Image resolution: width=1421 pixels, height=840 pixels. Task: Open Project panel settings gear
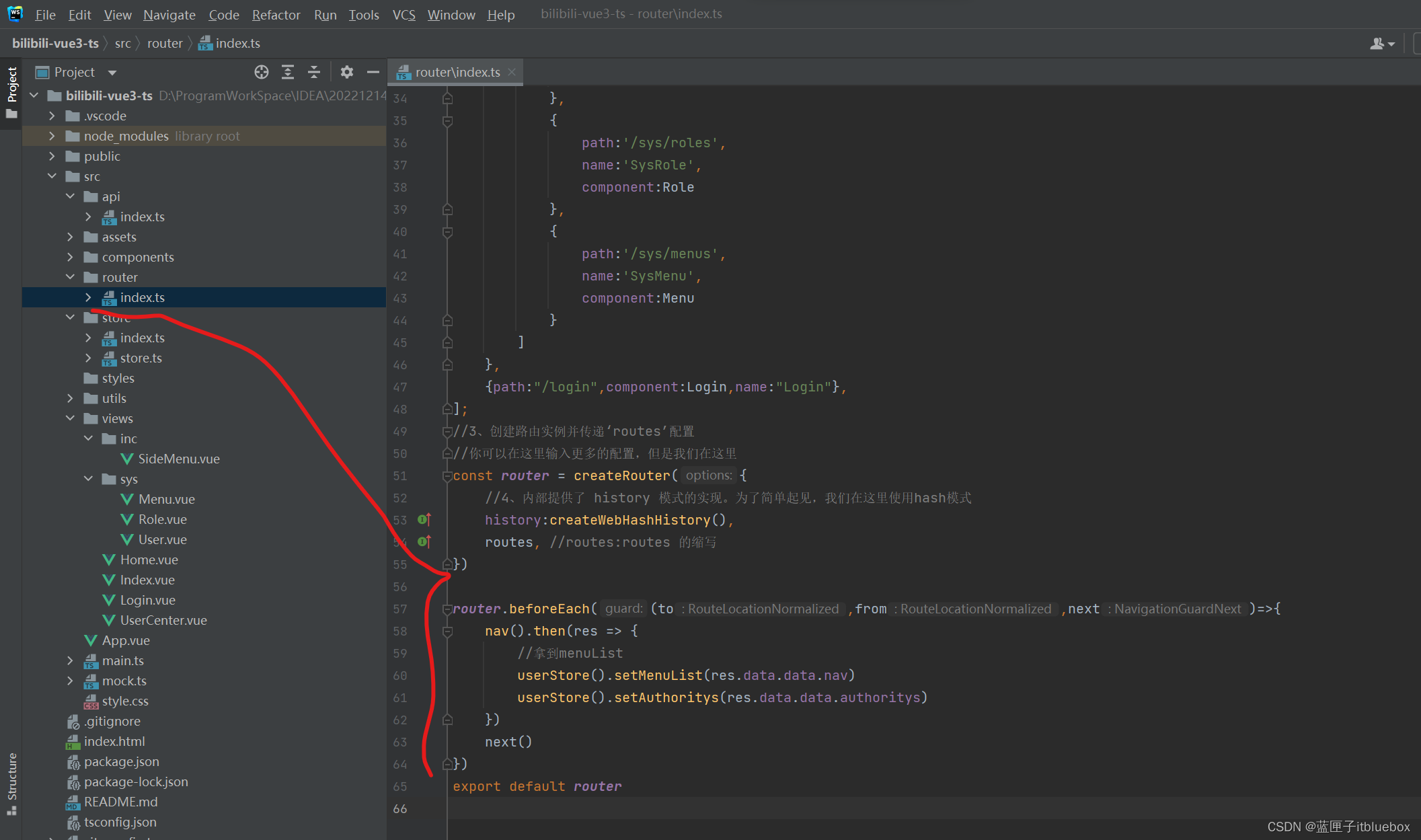pyautogui.click(x=346, y=72)
